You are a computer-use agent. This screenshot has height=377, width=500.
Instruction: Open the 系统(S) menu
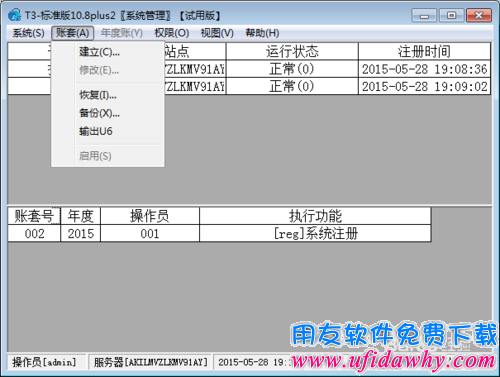point(28,33)
